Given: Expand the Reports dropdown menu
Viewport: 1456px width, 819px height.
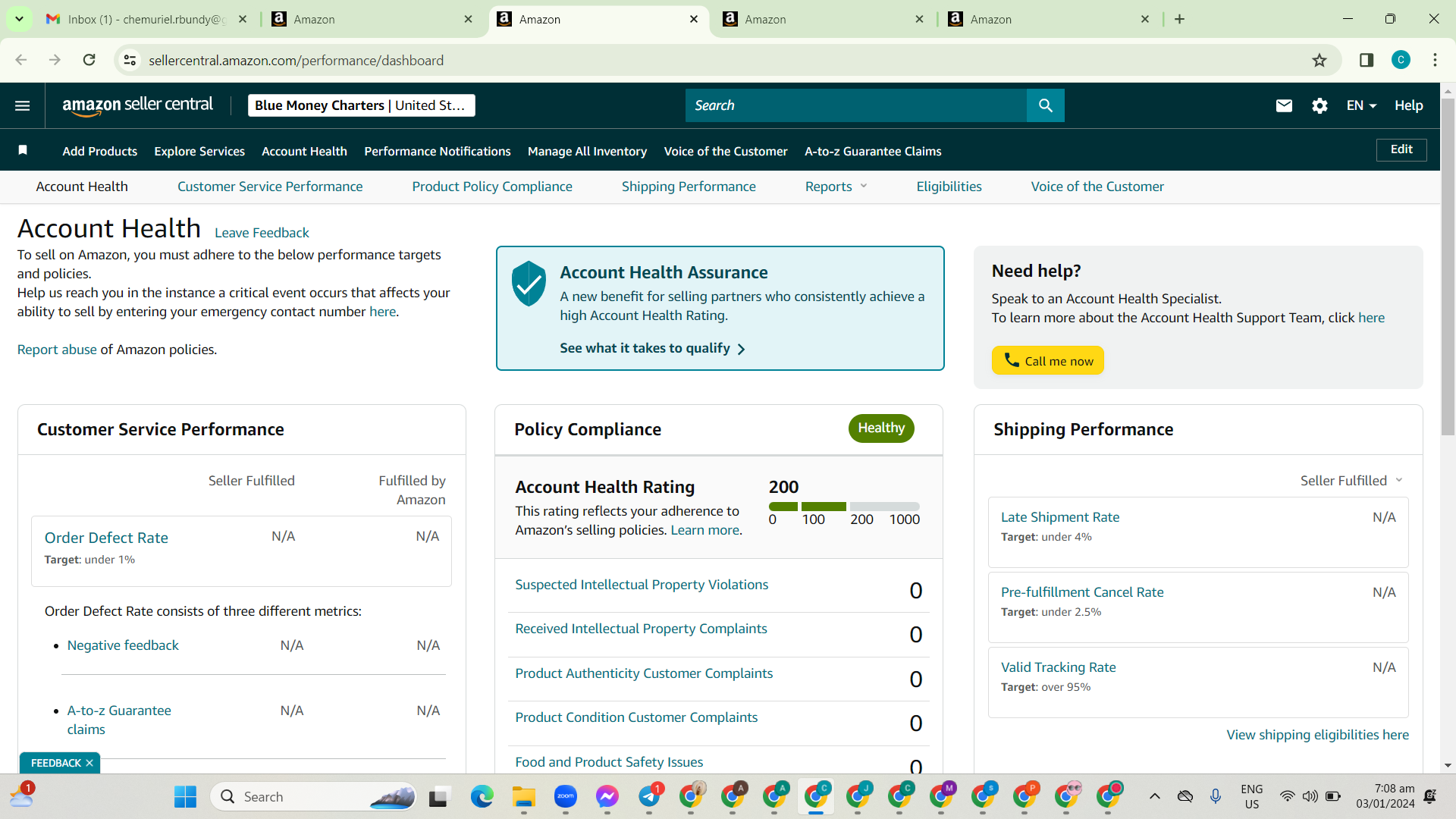Looking at the screenshot, I should click(836, 187).
